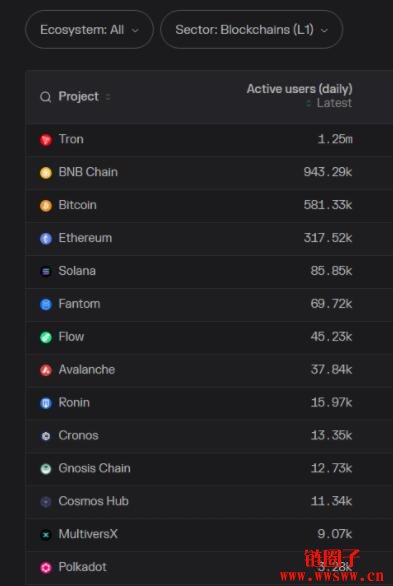Image resolution: width=393 pixels, height=586 pixels.
Task: Open the Cosmos Hub project
Action: (93, 501)
